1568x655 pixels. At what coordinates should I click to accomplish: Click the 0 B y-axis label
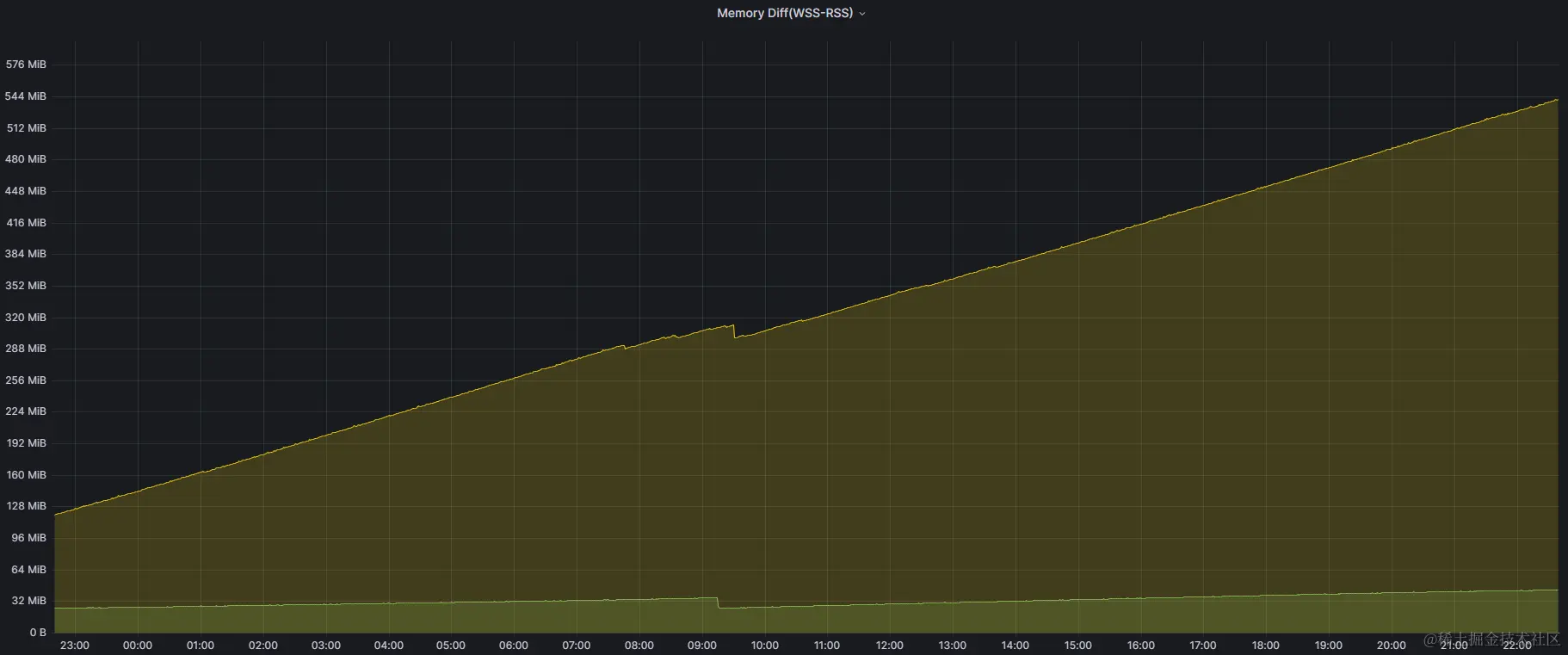pos(38,633)
